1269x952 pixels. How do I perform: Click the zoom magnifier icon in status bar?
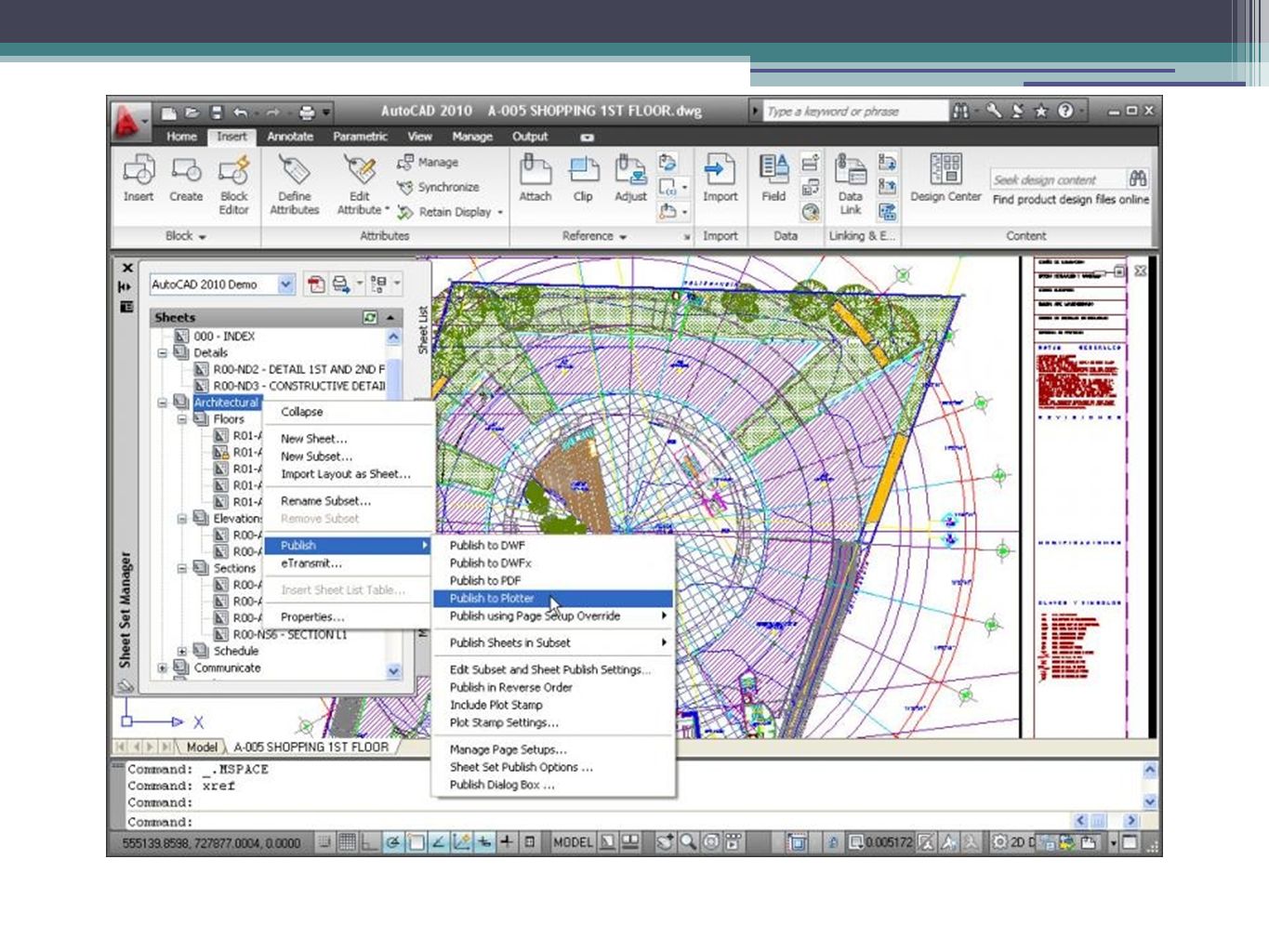click(688, 842)
